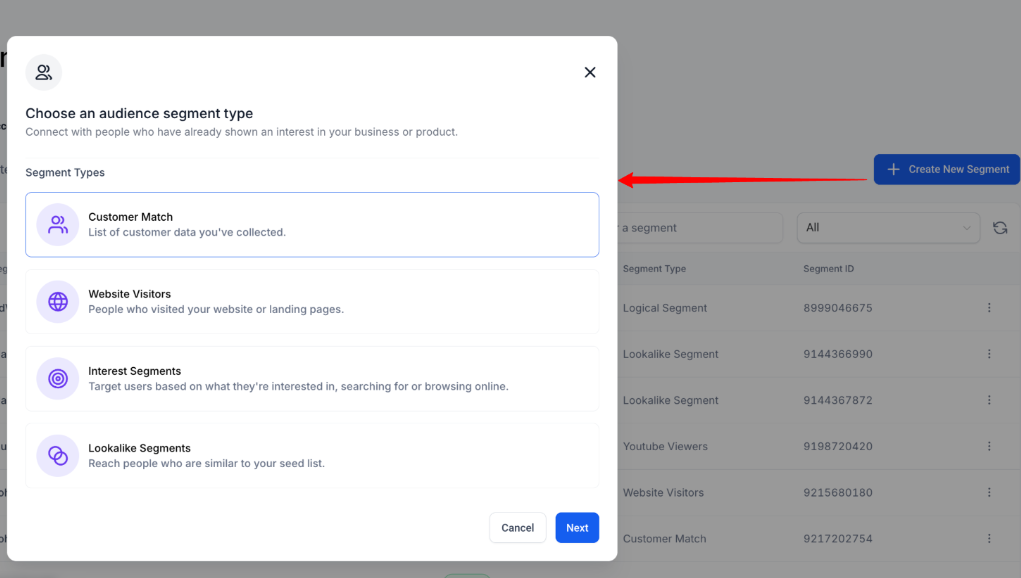The height and width of the screenshot is (578, 1021).
Task: Open options menu for Logical Segment row
Action: coord(989,308)
